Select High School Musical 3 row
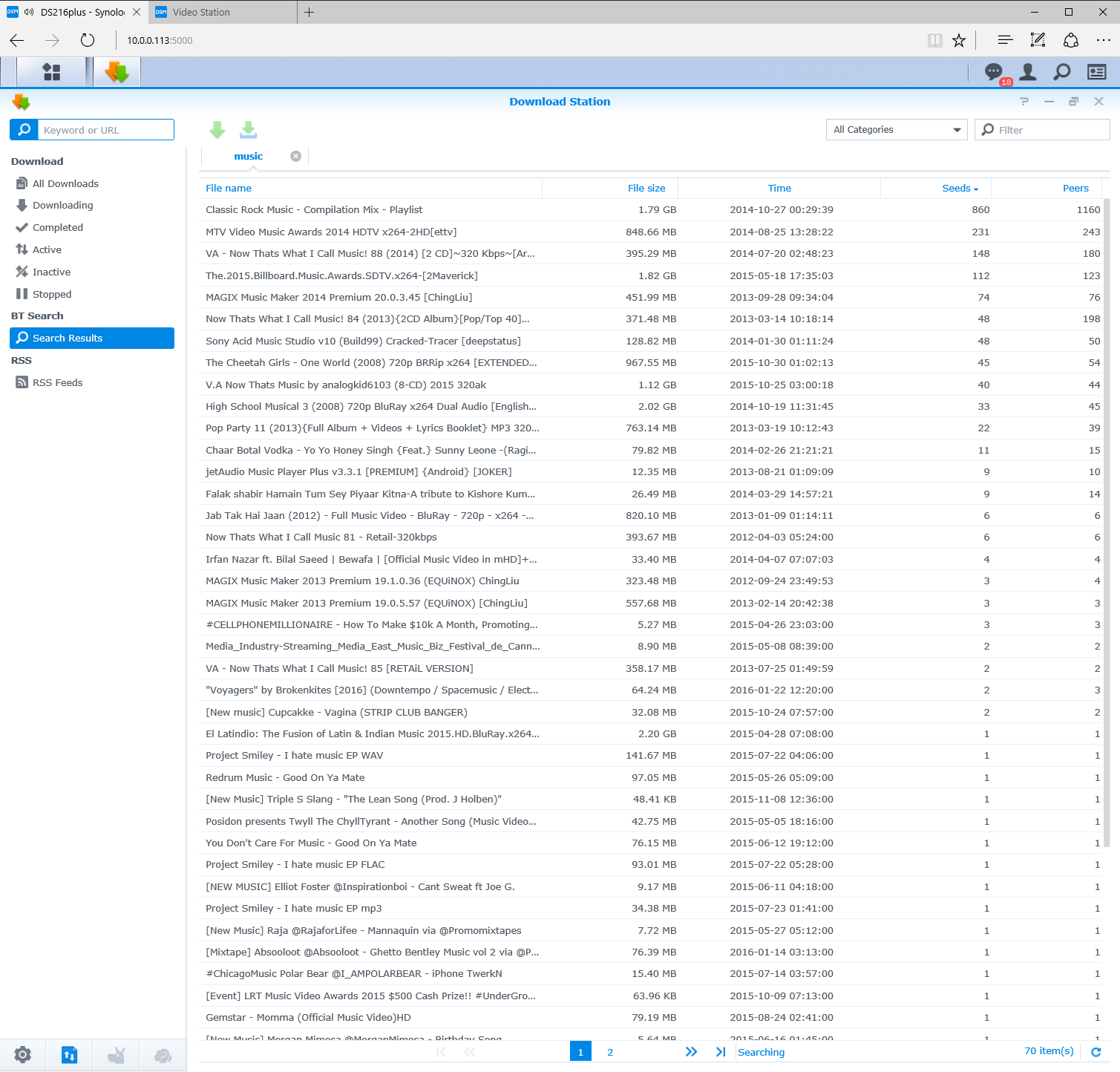The image size is (1120, 1072). [650, 407]
